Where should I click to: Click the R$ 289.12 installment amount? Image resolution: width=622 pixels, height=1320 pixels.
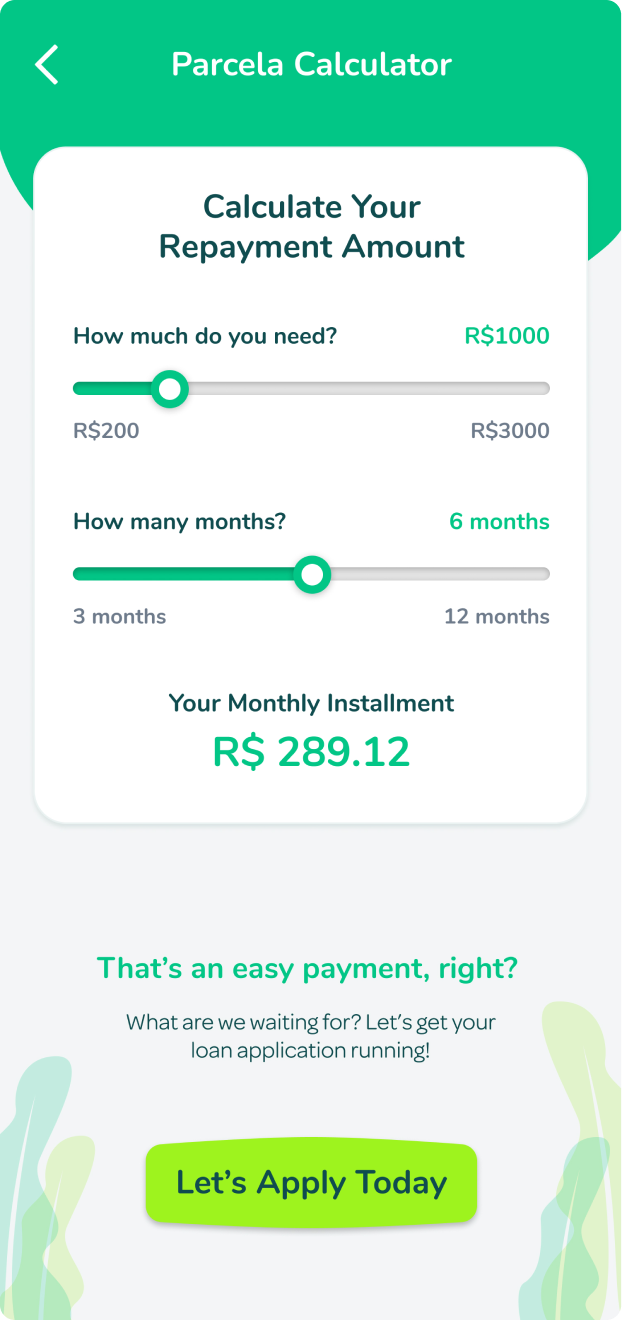tap(311, 753)
